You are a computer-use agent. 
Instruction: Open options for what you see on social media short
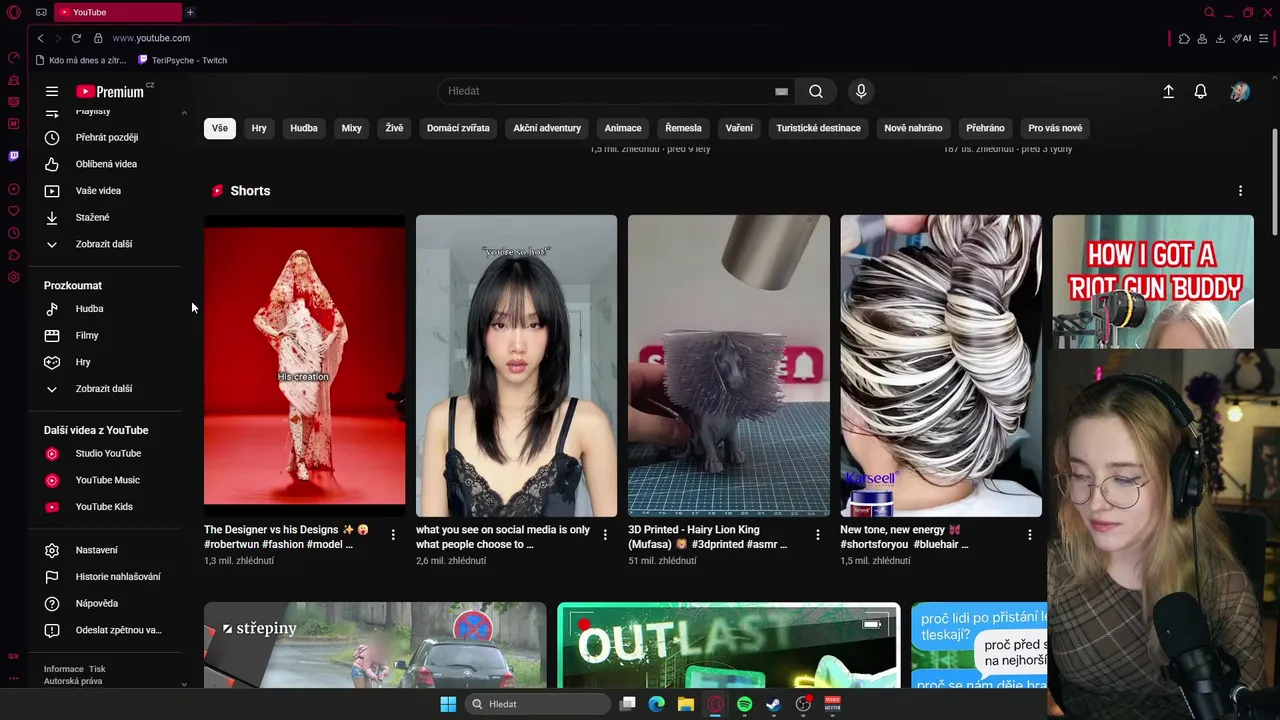point(605,535)
